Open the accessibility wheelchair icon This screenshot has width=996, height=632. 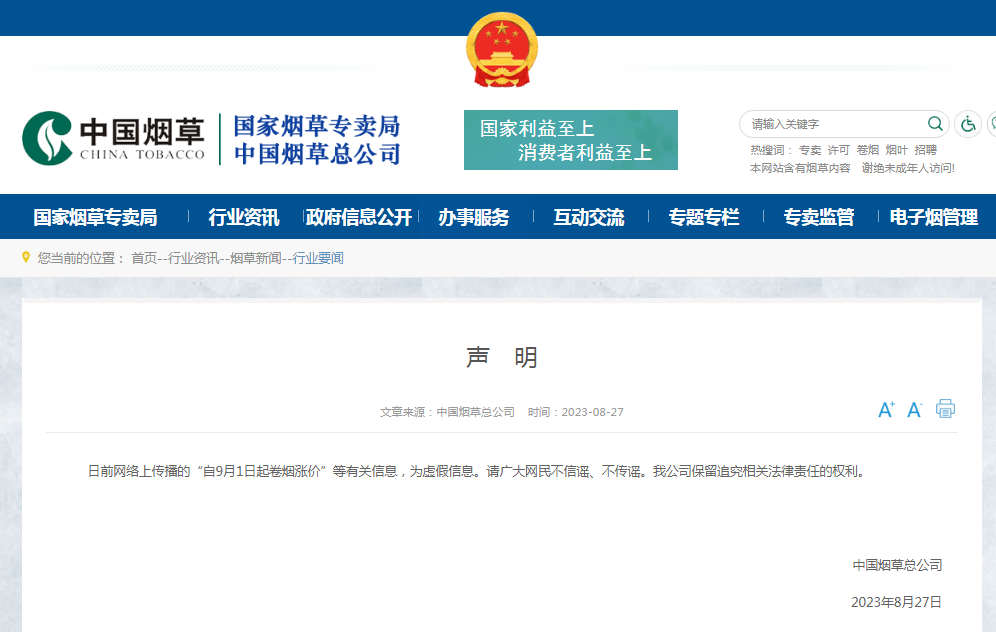click(968, 124)
